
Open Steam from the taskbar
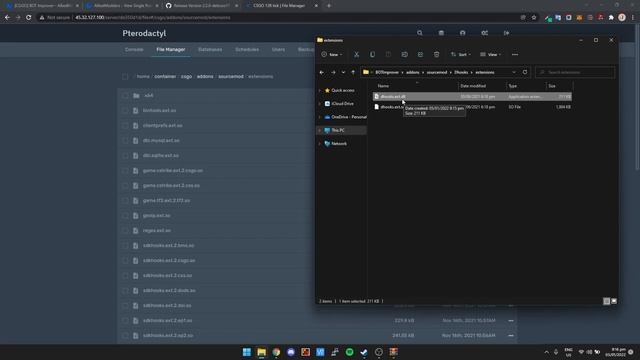(x=364, y=352)
